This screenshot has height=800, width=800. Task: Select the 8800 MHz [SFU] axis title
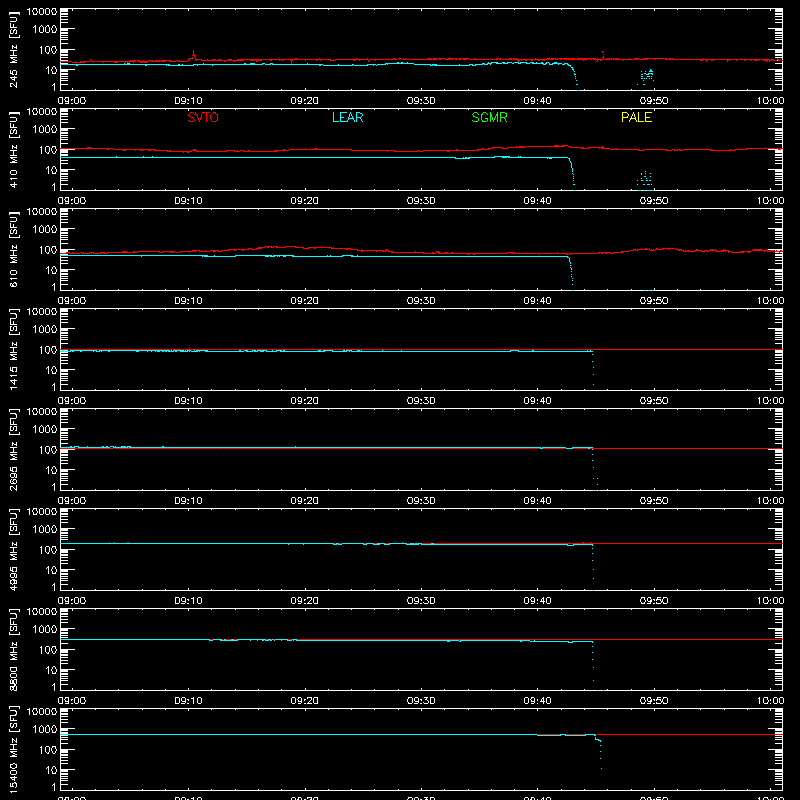(x=13, y=649)
